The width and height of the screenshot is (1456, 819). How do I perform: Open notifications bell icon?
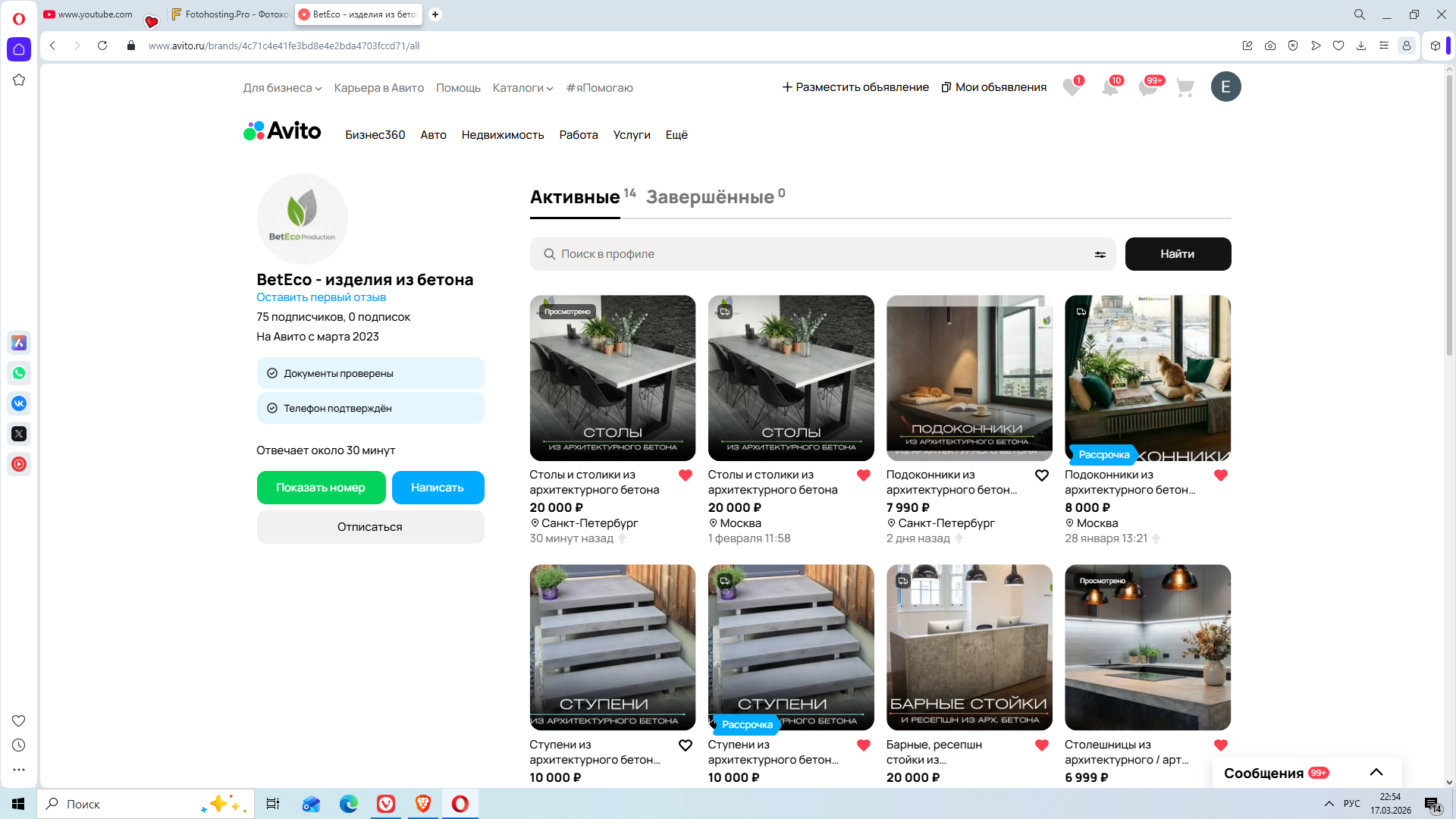(1110, 88)
